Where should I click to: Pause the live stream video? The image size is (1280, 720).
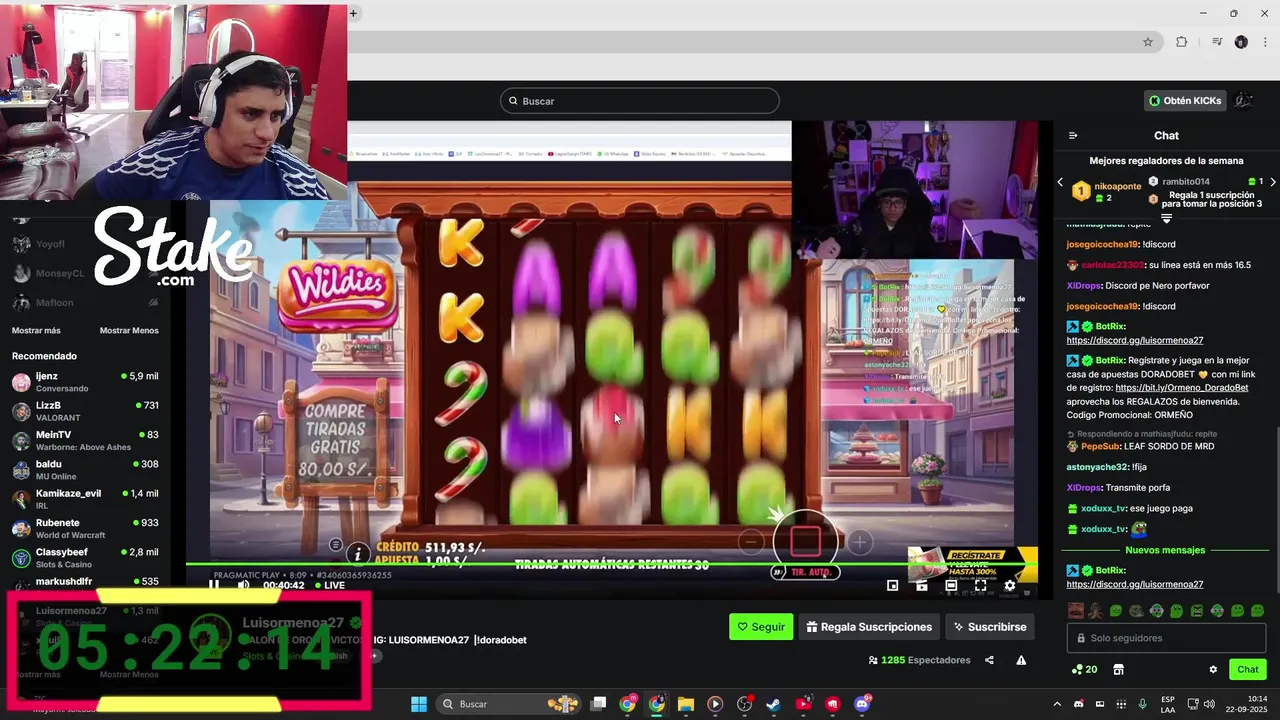213,585
